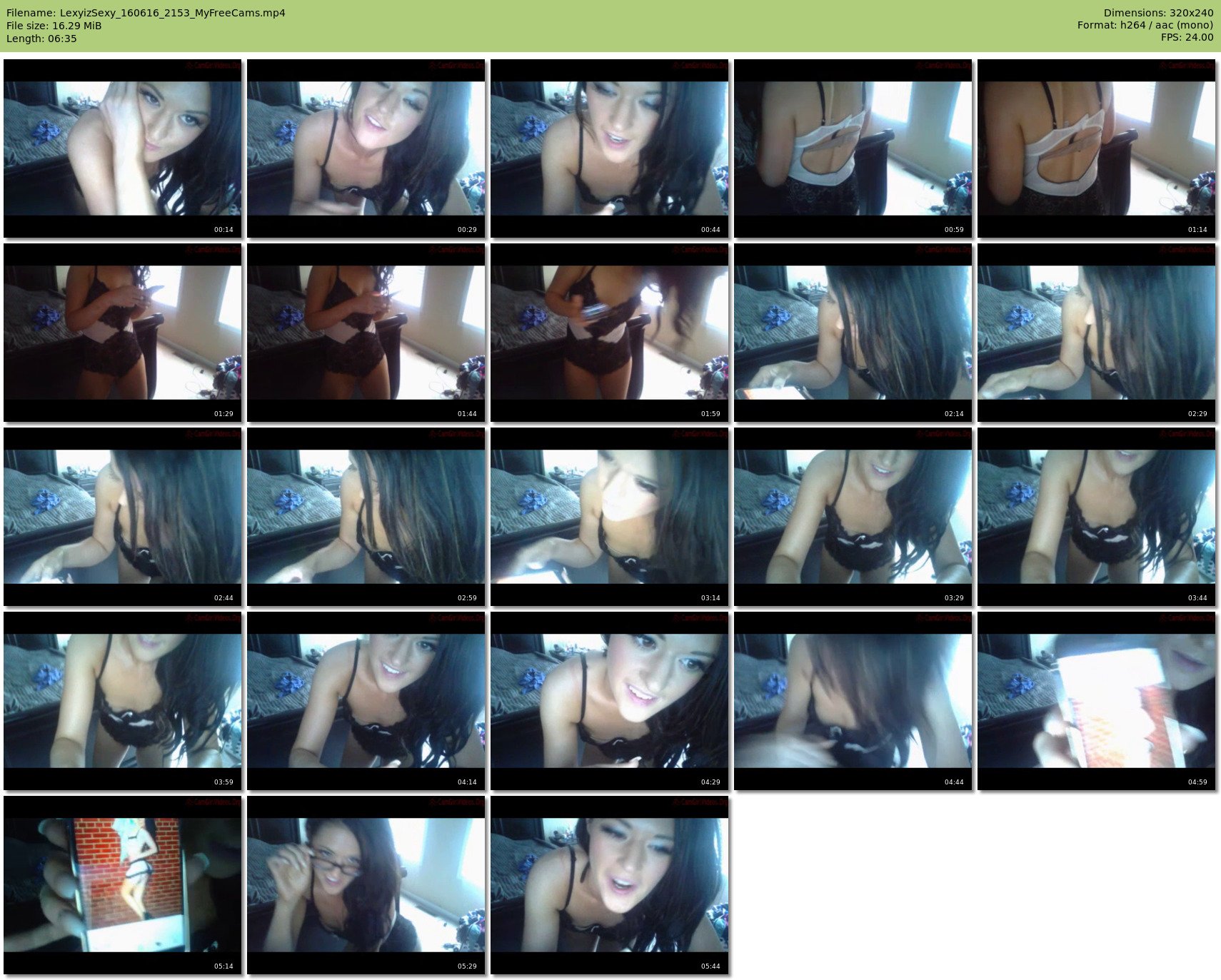Click the Dimensions 320x240 text

[1158, 13]
